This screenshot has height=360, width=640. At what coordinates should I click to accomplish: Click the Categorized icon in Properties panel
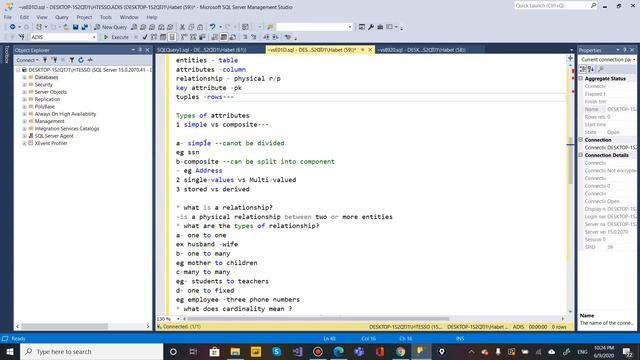(x=583, y=69)
